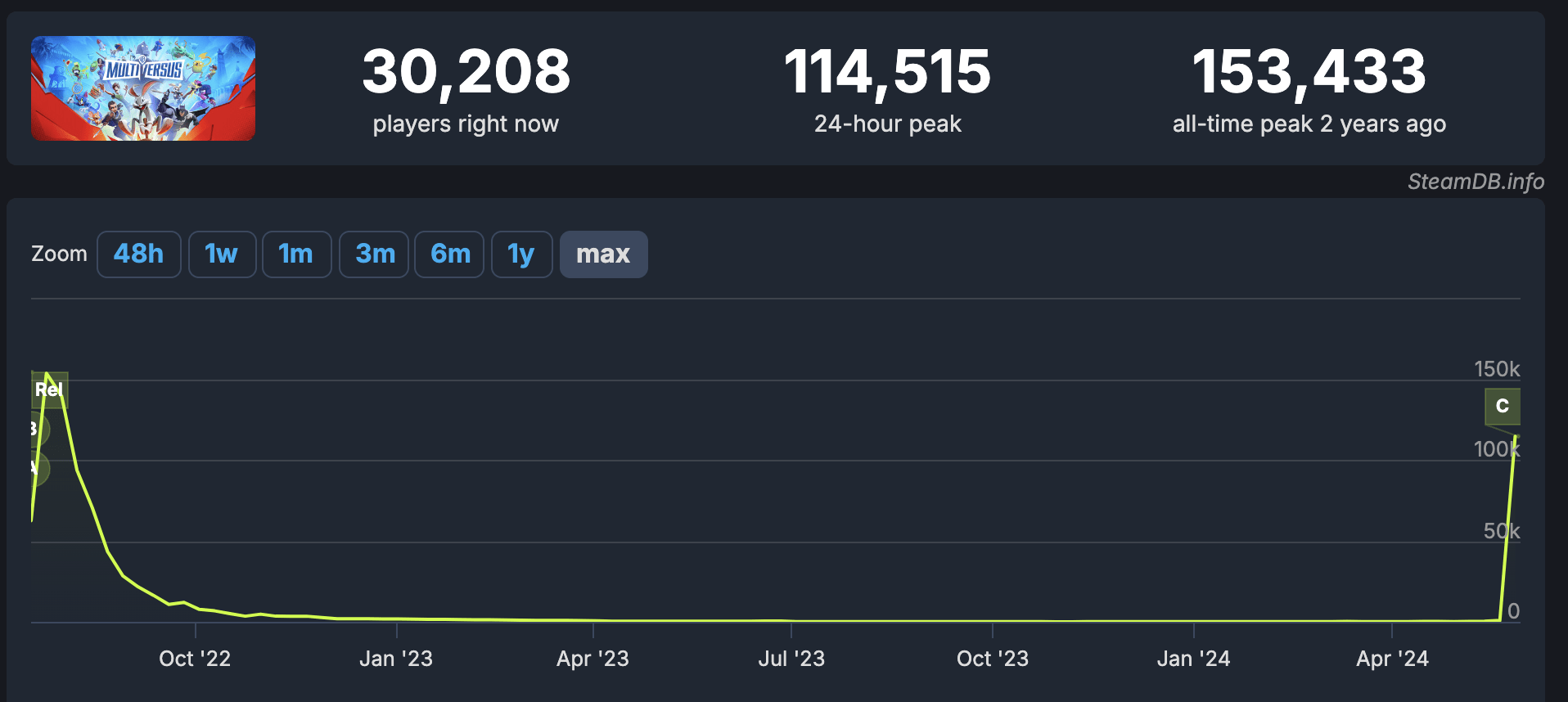Image resolution: width=1568 pixels, height=702 pixels.
Task: Zoom the chart to 6m
Action: coord(449,254)
